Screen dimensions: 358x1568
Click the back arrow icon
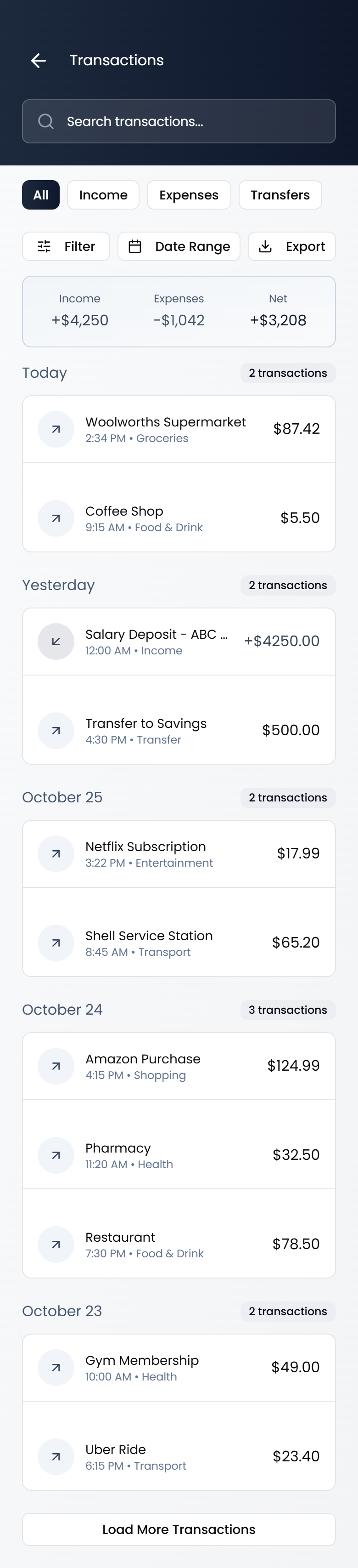38,60
